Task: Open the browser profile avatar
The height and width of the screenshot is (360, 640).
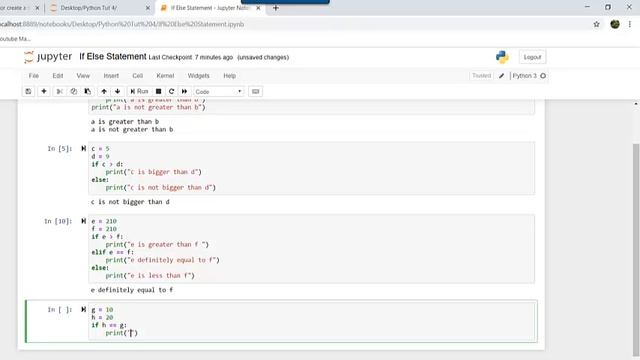Action: coord(615,24)
